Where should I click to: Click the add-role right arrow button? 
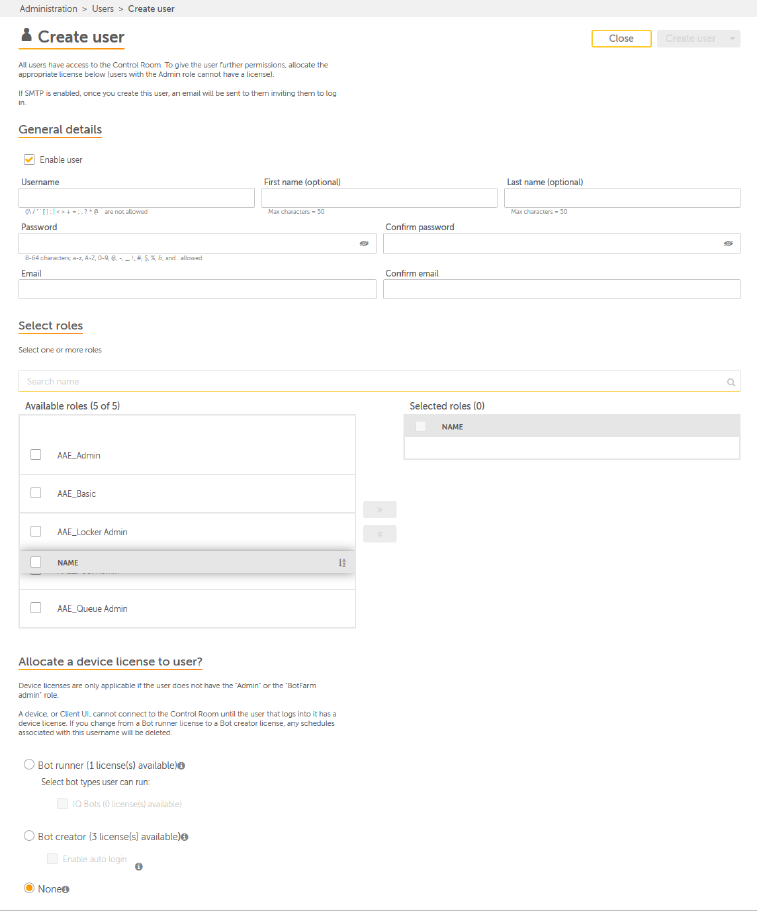click(x=380, y=510)
